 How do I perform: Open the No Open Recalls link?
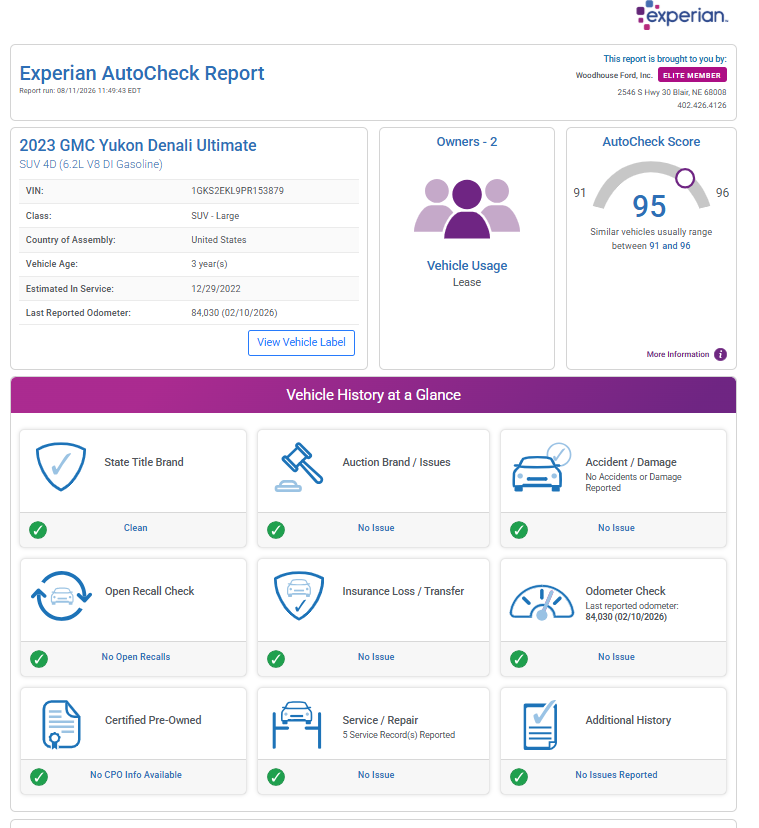[x=136, y=657]
